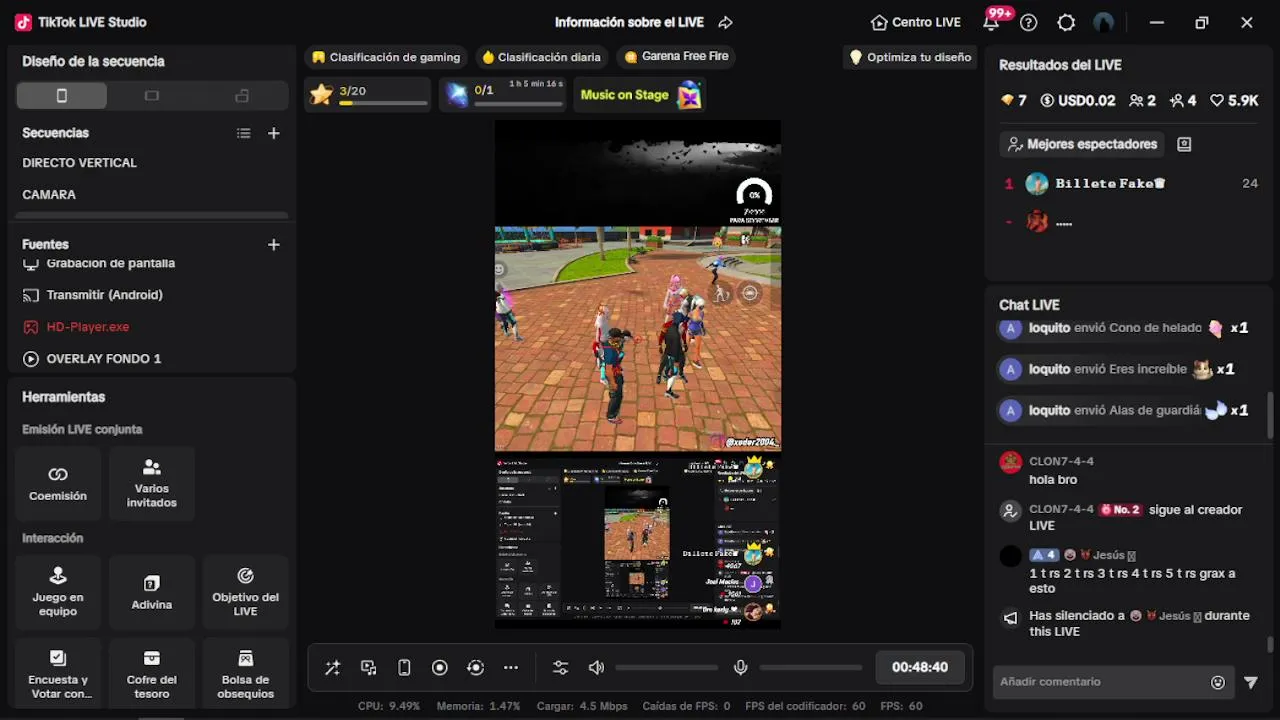Open Información sobre el LIVE
This screenshot has height=720, width=1280.
tap(629, 22)
